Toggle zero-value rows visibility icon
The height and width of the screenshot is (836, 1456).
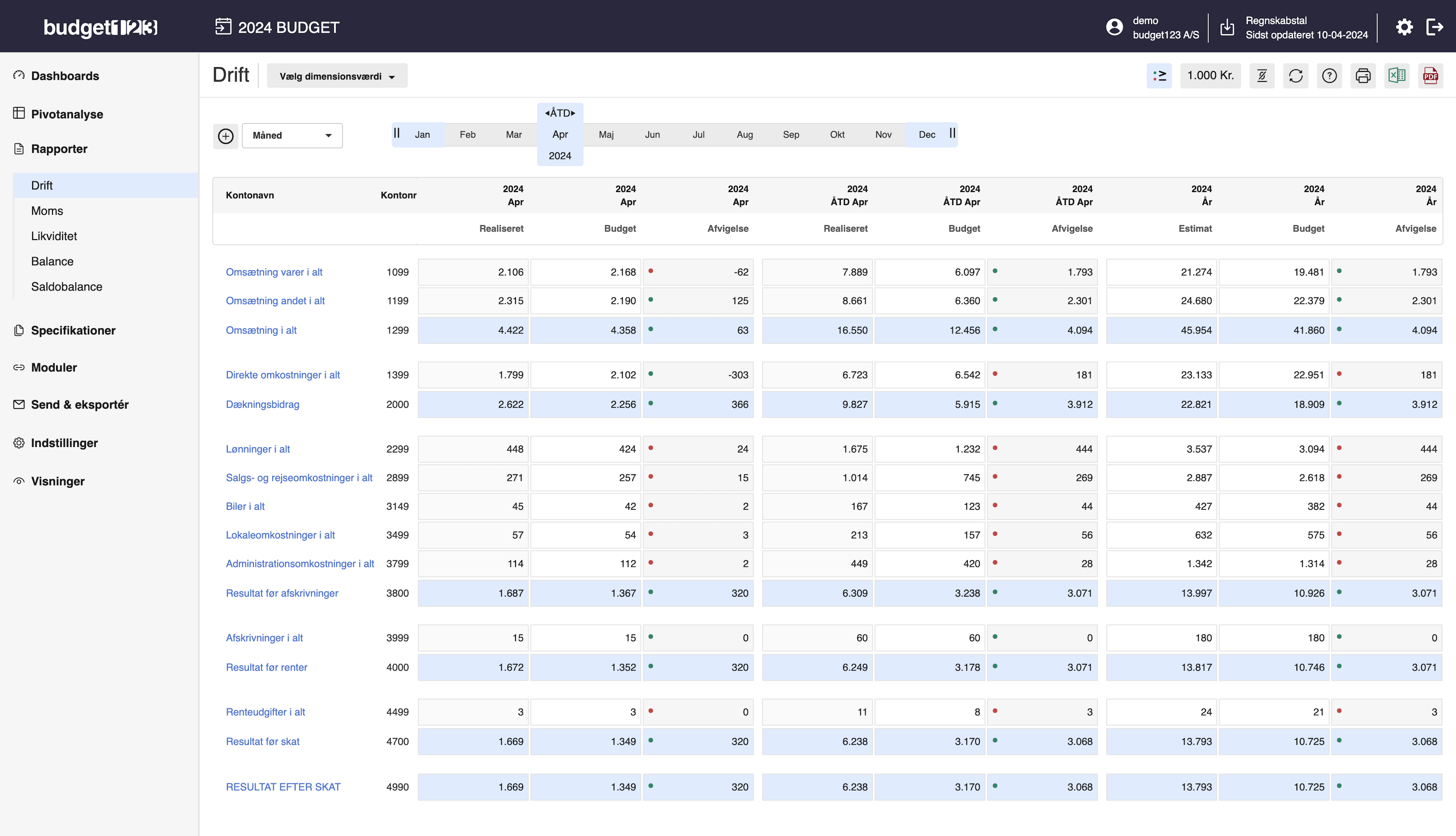tap(1262, 75)
